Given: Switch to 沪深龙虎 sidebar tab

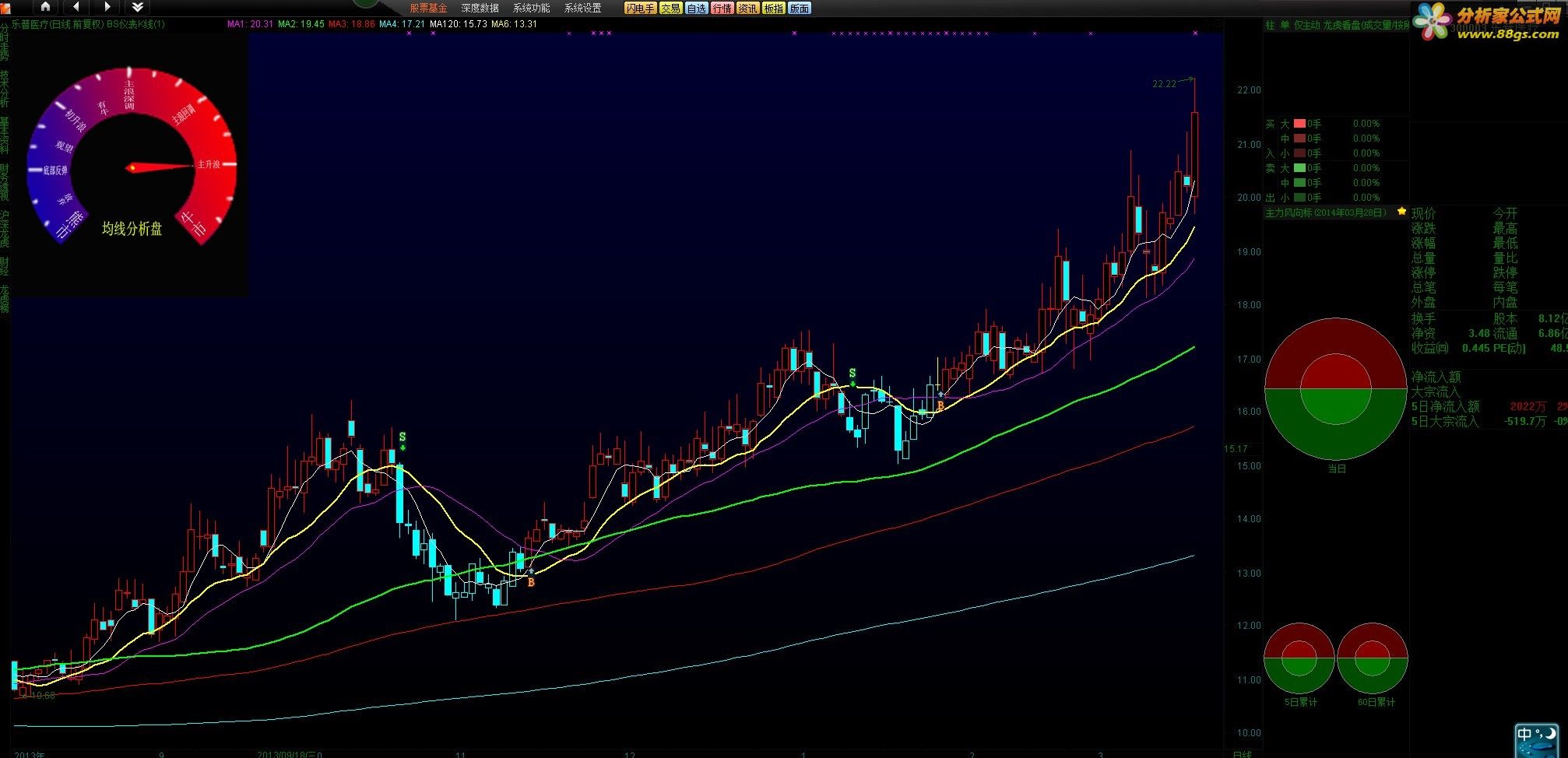Looking at the screenshot, I should tap(5, 229).
